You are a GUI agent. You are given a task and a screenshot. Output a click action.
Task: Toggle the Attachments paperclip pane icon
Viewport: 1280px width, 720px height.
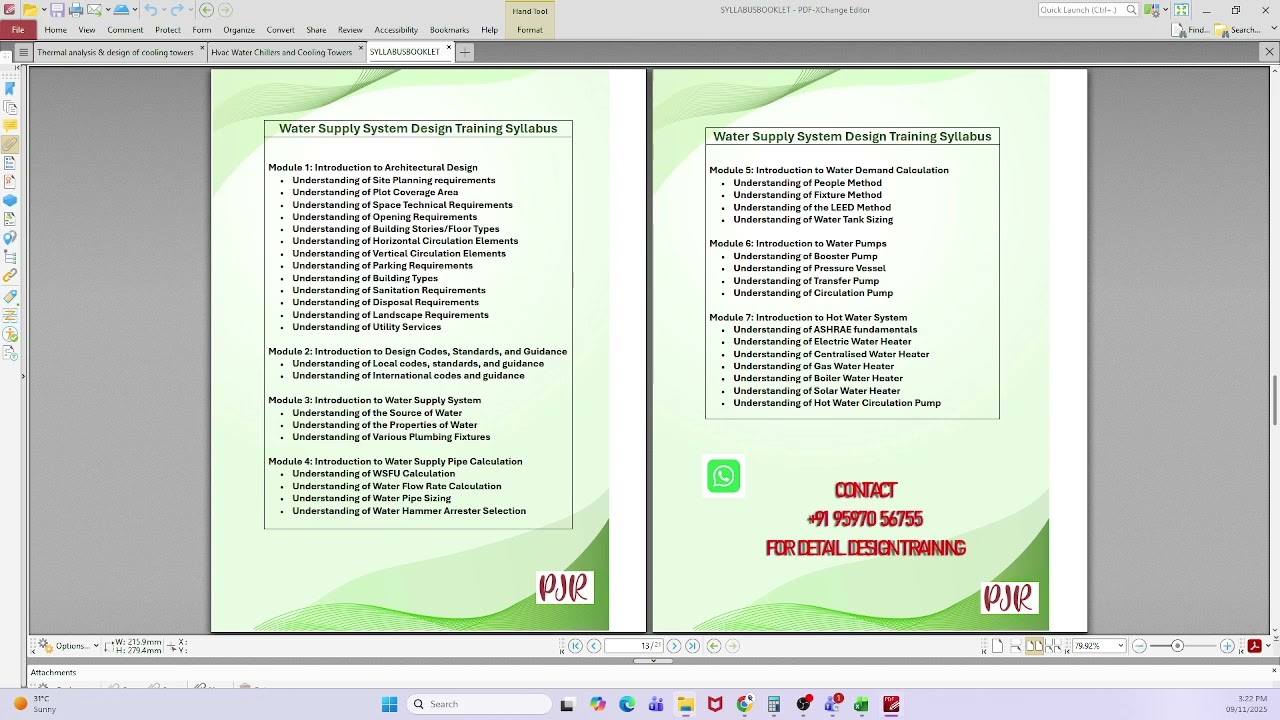click(x=10, y=144)
